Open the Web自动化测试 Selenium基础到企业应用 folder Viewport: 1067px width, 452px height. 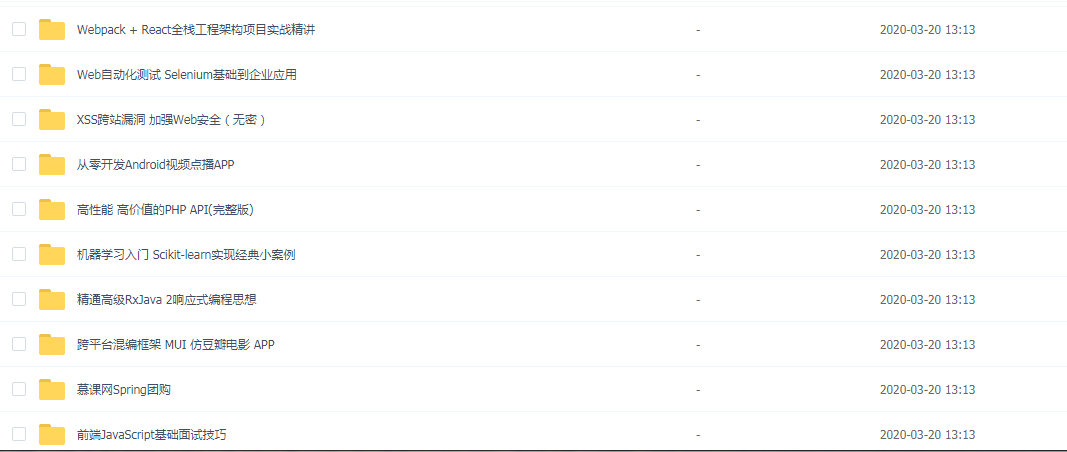pos(187,75)
